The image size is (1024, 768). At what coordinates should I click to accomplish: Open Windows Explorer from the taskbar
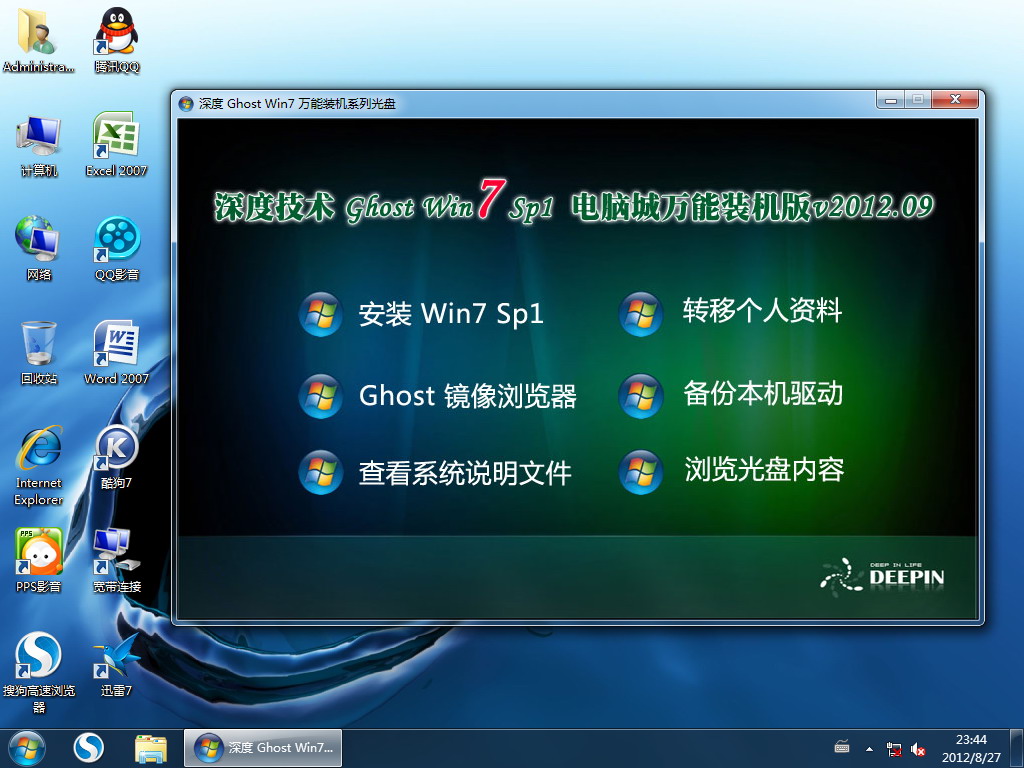click(151, 748)
